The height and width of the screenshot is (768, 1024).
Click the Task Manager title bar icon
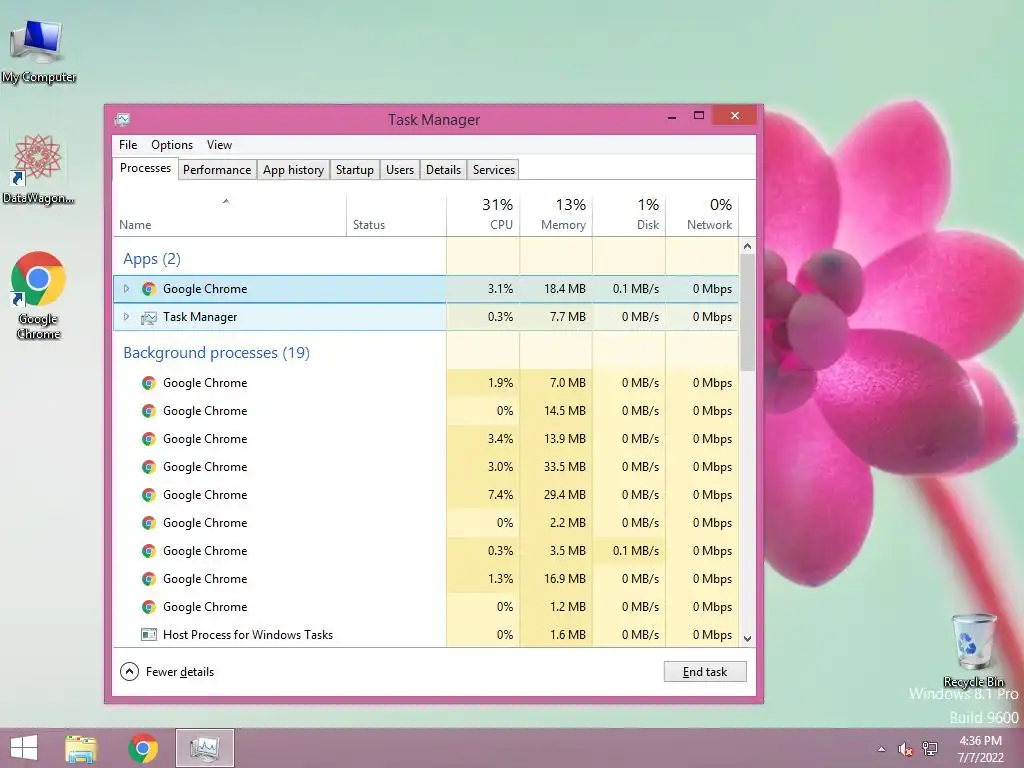pos(122,119)
